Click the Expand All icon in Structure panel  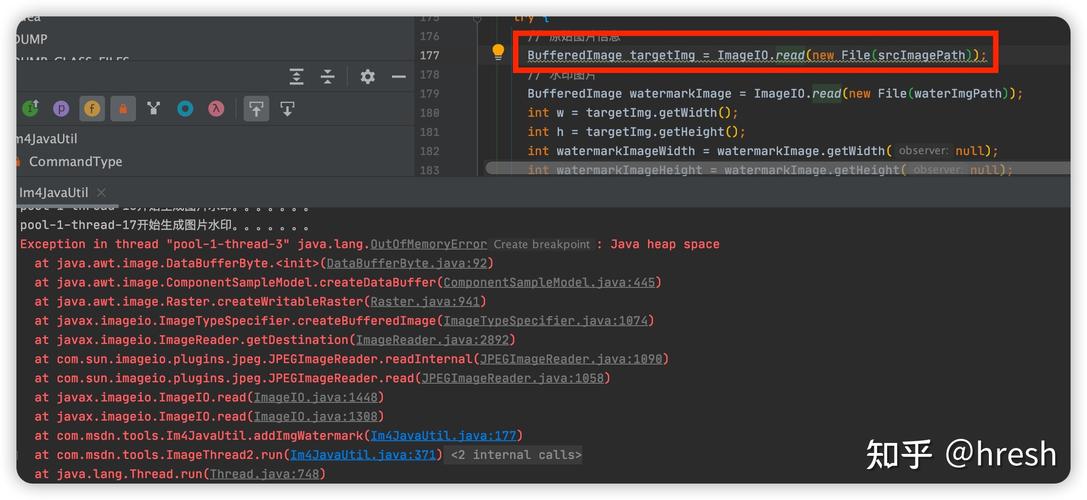[x=297, y=77]
